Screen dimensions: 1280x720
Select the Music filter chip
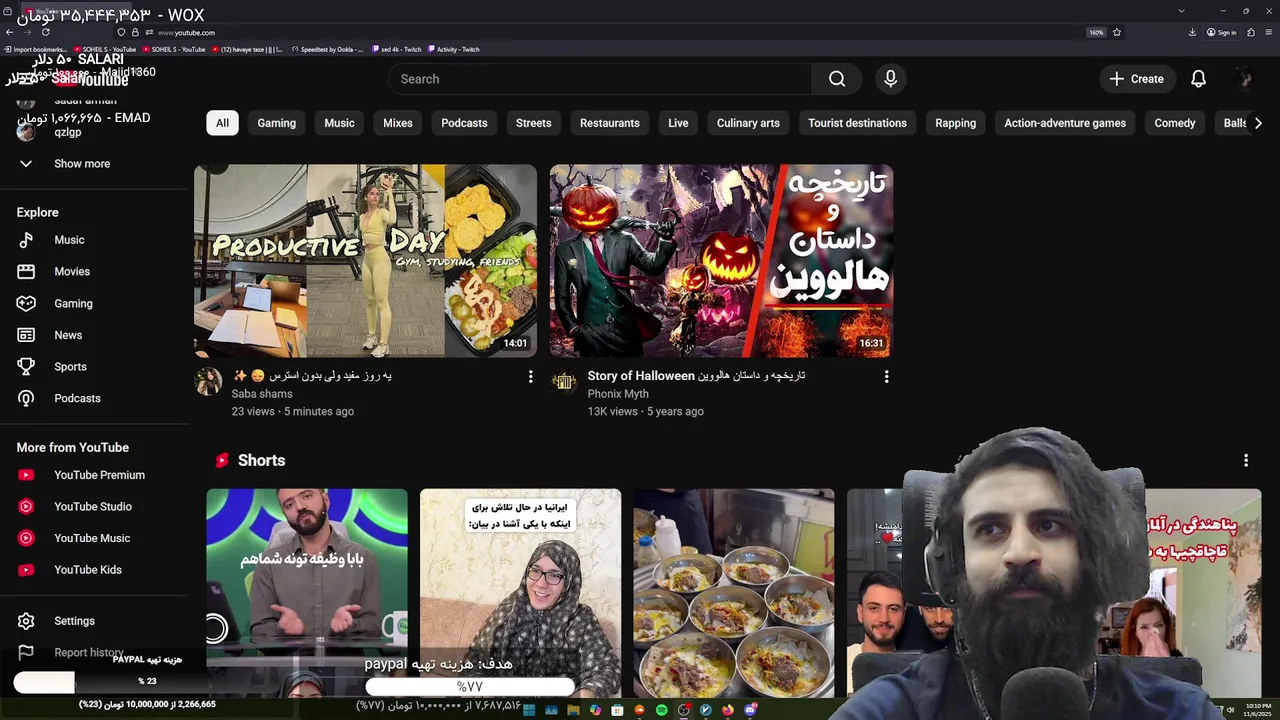click(339, 123)
